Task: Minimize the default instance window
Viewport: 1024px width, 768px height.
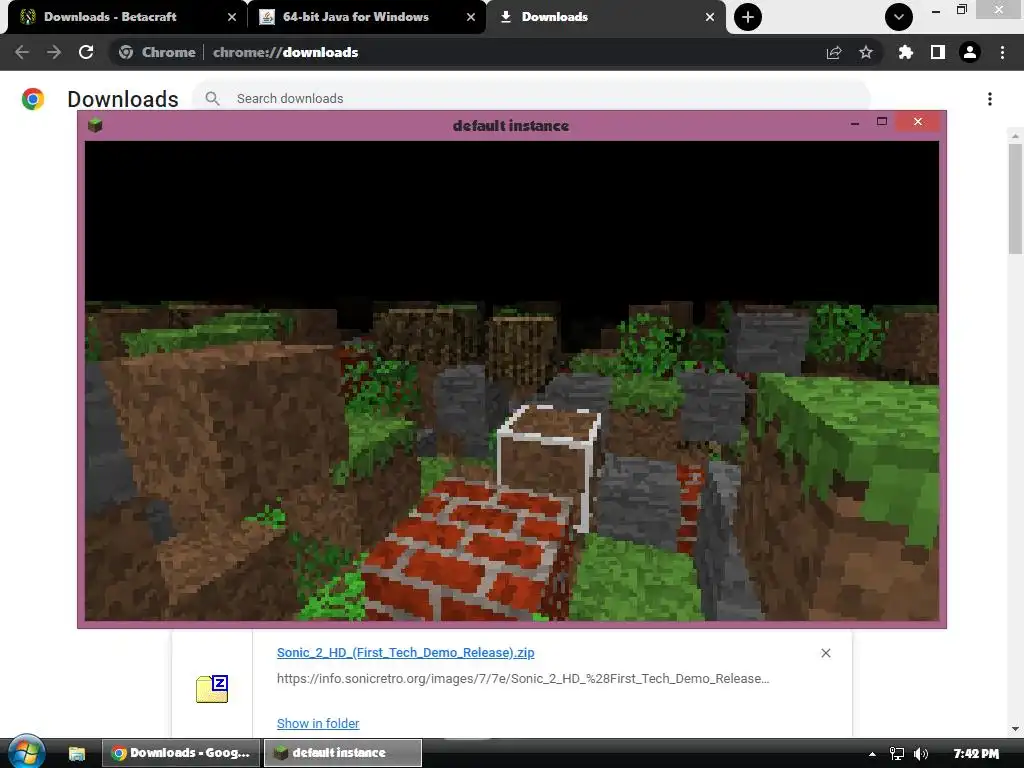Action: pos(855,122)
